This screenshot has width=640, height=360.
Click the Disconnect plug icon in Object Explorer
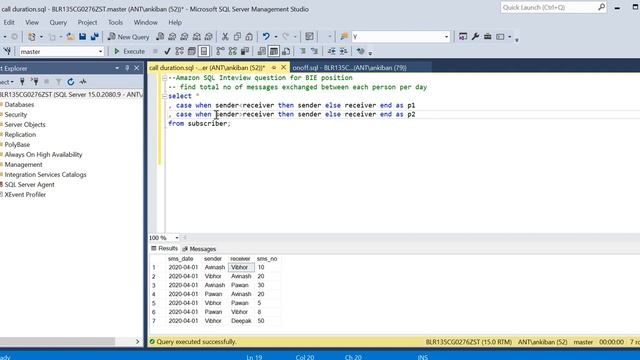35,82
